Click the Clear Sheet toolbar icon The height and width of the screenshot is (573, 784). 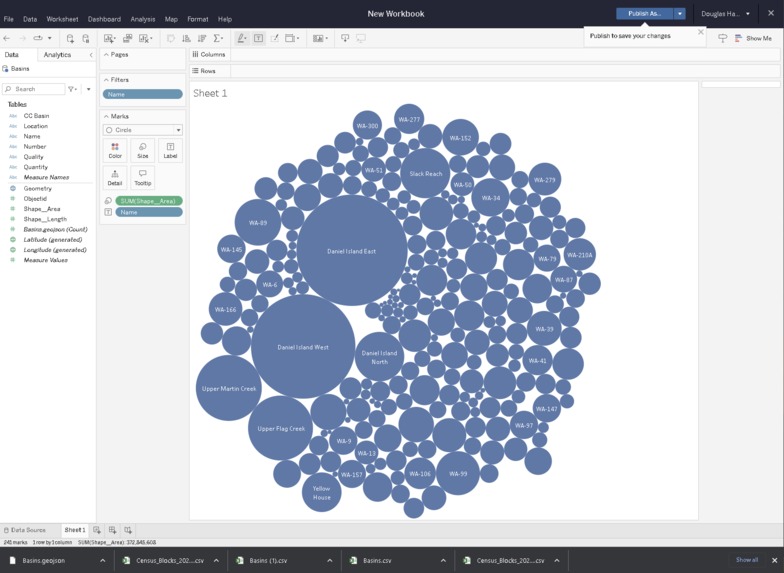coord(144,38)
